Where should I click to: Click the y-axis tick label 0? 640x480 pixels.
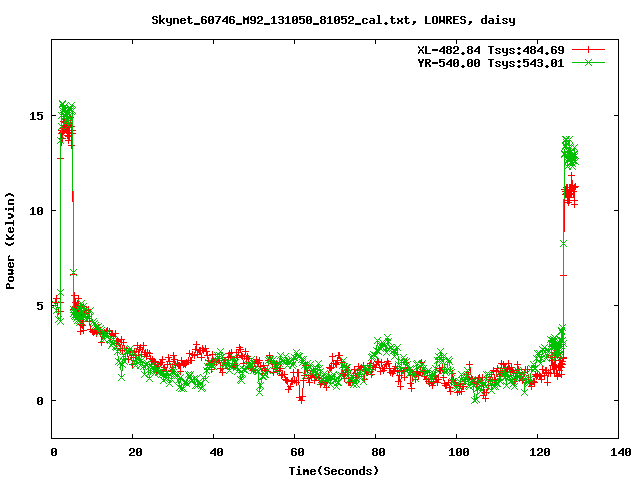(x=40, y=401)
